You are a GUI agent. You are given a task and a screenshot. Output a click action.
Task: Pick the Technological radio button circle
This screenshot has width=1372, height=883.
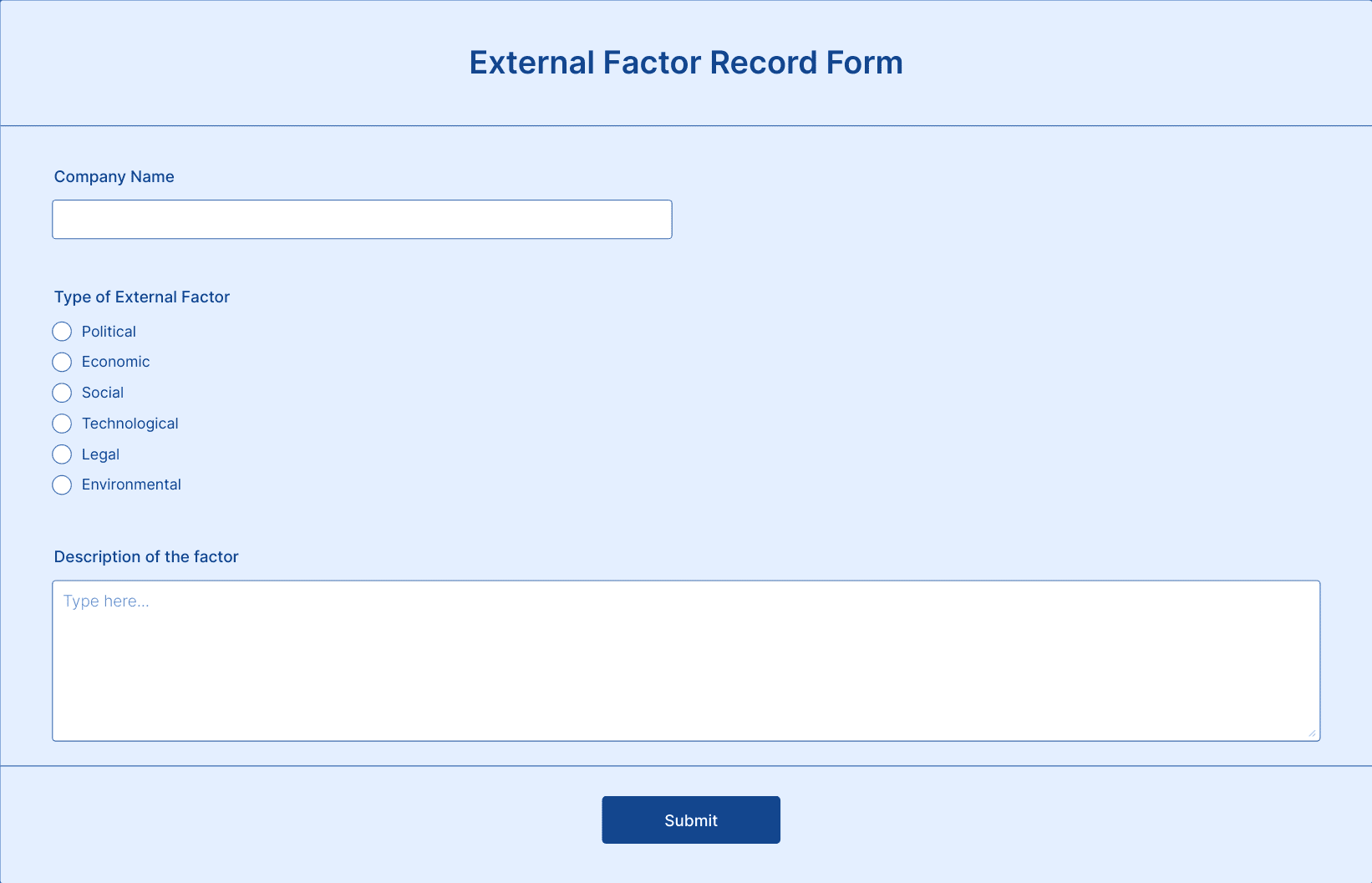(62, 424)
